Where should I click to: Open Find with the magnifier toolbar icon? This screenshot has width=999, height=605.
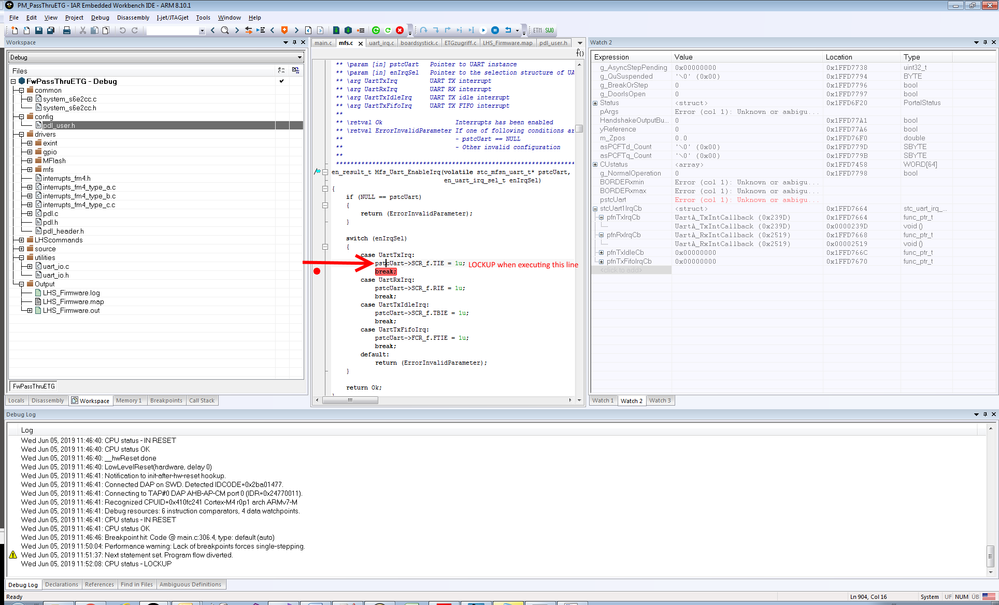coord(224,29)
